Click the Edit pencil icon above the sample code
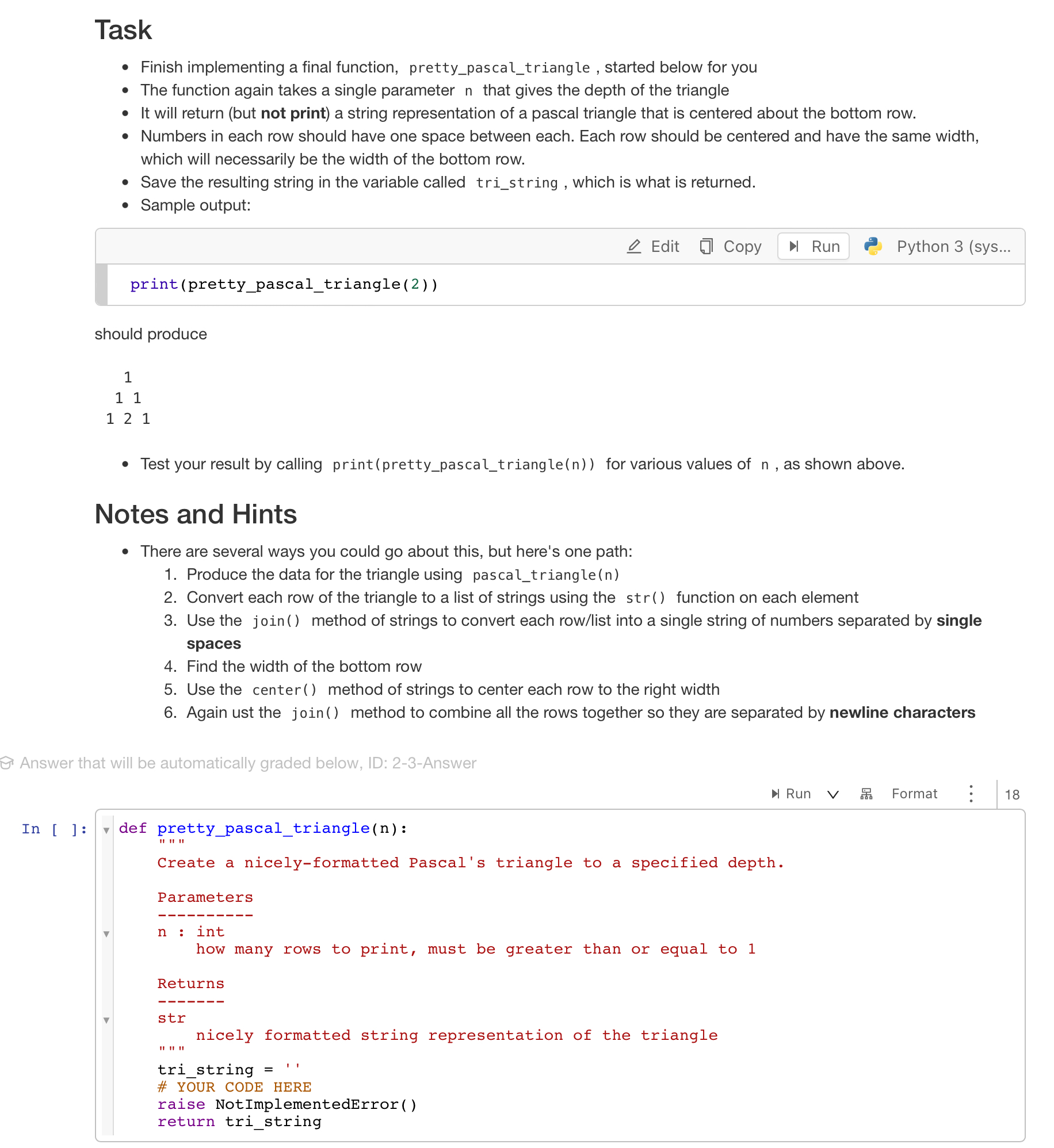This screenshot has width=1054, height=1148. [635, 246]
